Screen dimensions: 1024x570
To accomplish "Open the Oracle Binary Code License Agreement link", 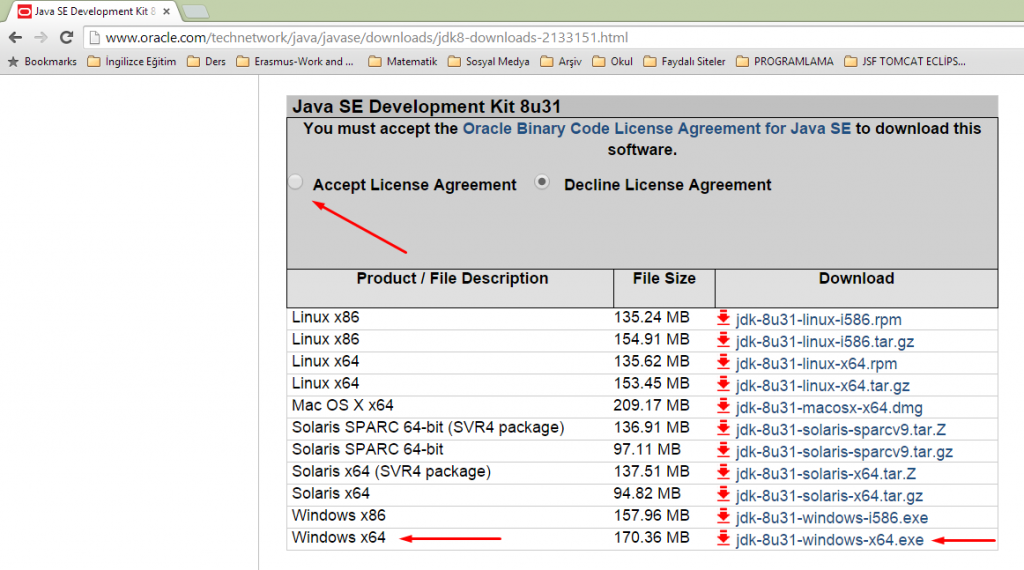I will pyautogui.click(x=656, y=129).
